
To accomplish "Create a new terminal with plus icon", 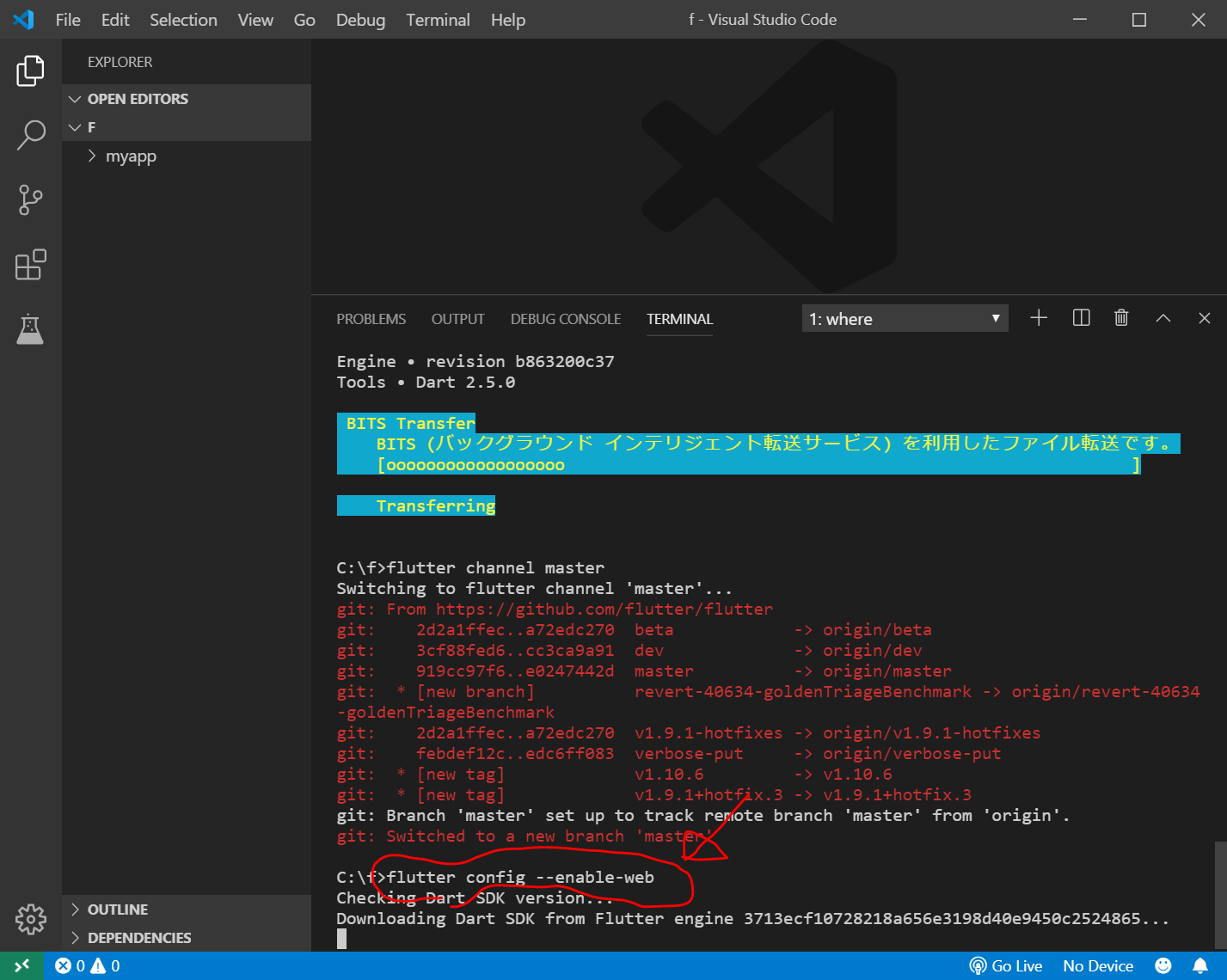I will coord(1039,318).
